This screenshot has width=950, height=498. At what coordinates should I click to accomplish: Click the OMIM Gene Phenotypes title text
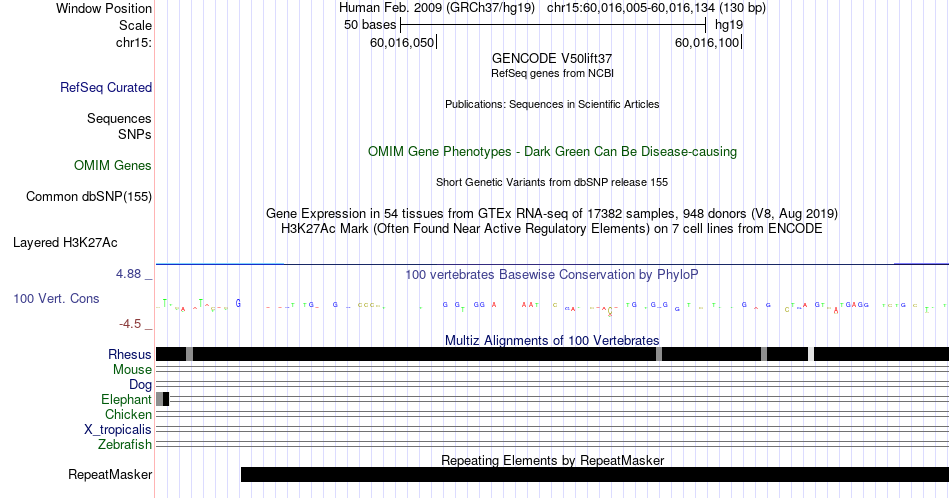[x=553, y=151]
